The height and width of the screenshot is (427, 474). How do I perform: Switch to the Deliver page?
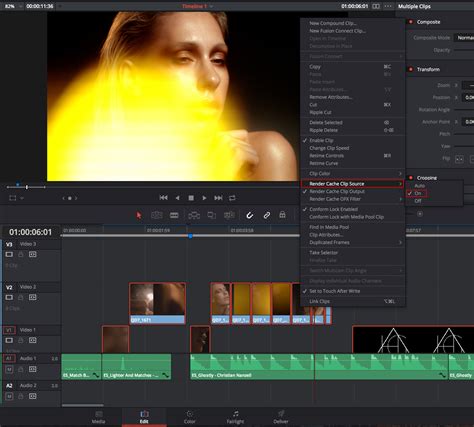(281, 417)
